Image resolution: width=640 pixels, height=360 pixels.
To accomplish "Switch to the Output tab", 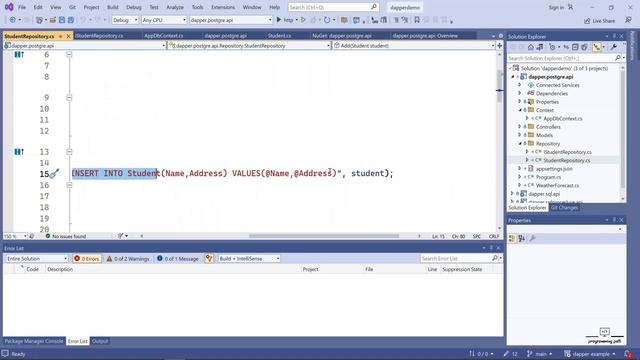I will click(100, 341).
